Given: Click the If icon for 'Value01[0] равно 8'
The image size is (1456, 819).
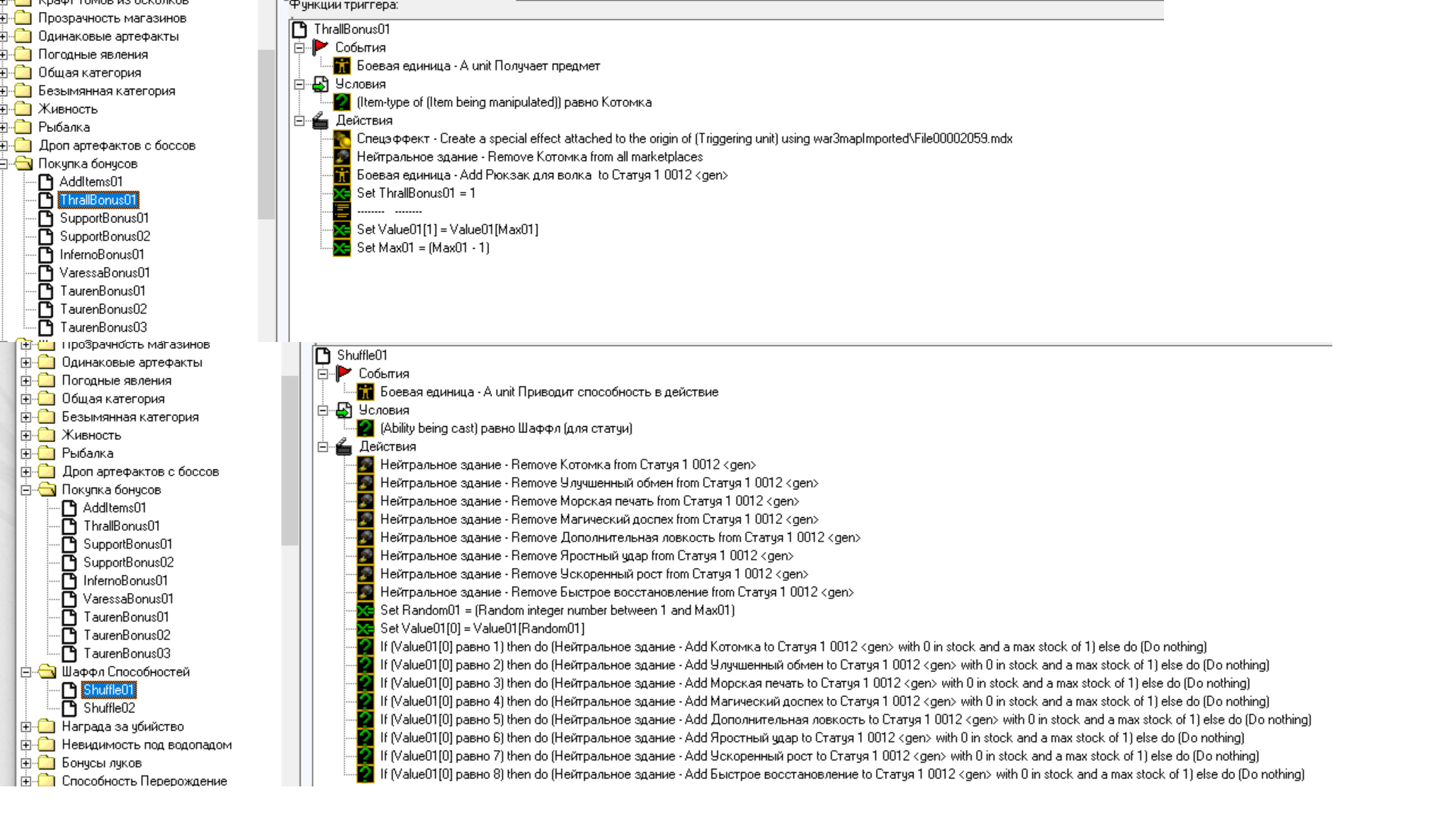Looking at the screenshot, I should pos(366,774).
